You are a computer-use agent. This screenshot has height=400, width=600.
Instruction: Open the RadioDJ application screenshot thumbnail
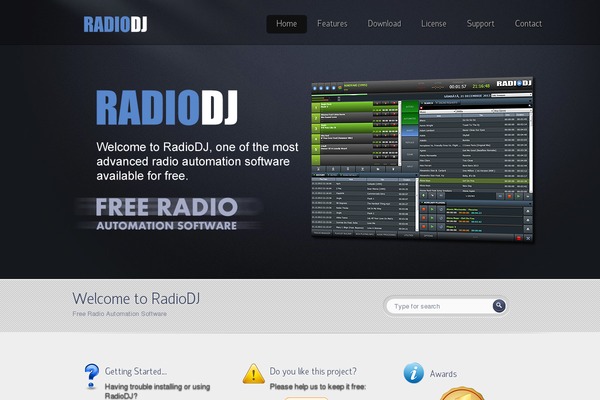(x=422, y=159)
